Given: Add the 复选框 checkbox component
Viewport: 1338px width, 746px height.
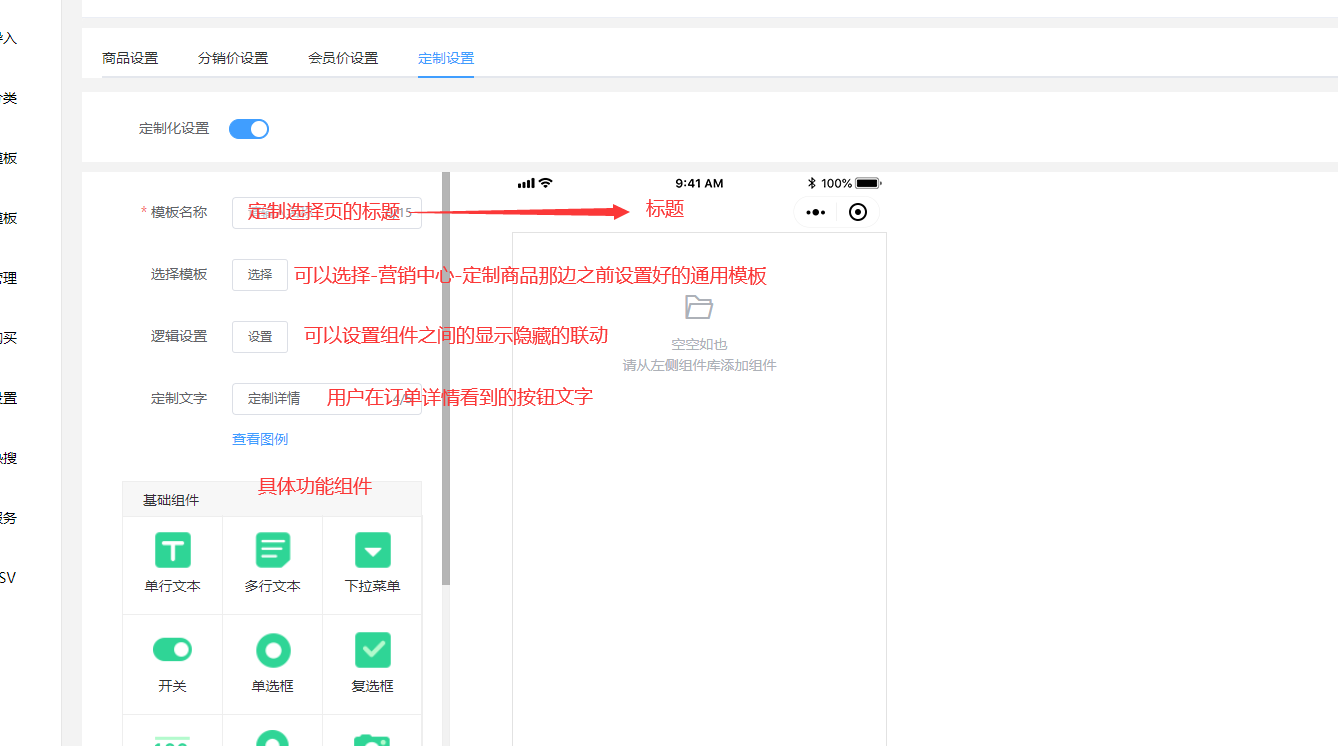Looking at the screenshot, I should point(372,665).
